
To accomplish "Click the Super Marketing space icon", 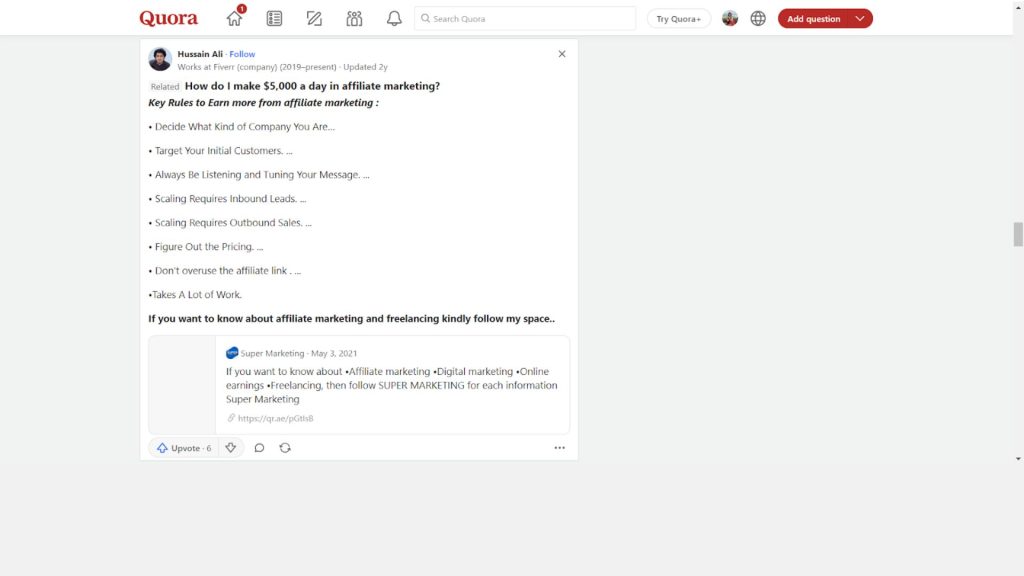I will [232, 353].
